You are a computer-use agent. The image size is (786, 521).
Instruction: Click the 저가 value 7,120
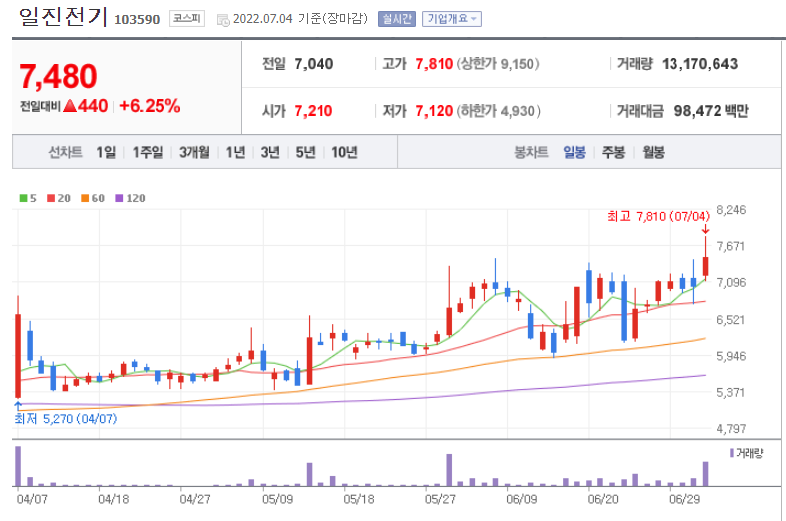(434, 111)
